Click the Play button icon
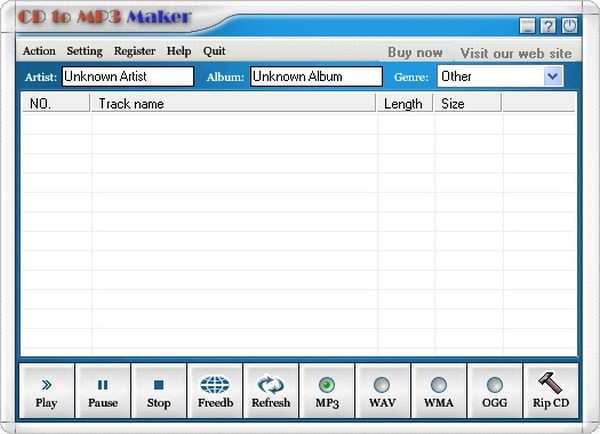Screen dimensions: 600x434 click(46, 385)
